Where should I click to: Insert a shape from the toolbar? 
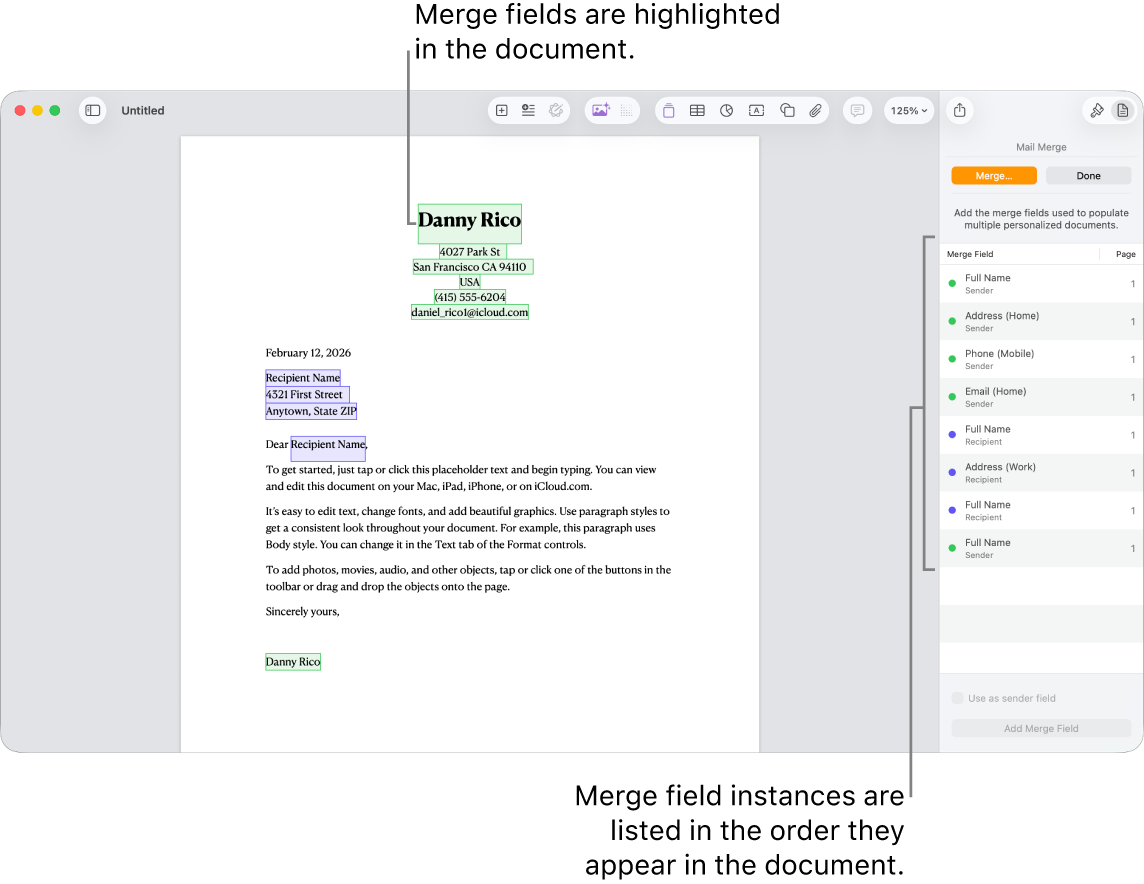[x=787, y=111]
